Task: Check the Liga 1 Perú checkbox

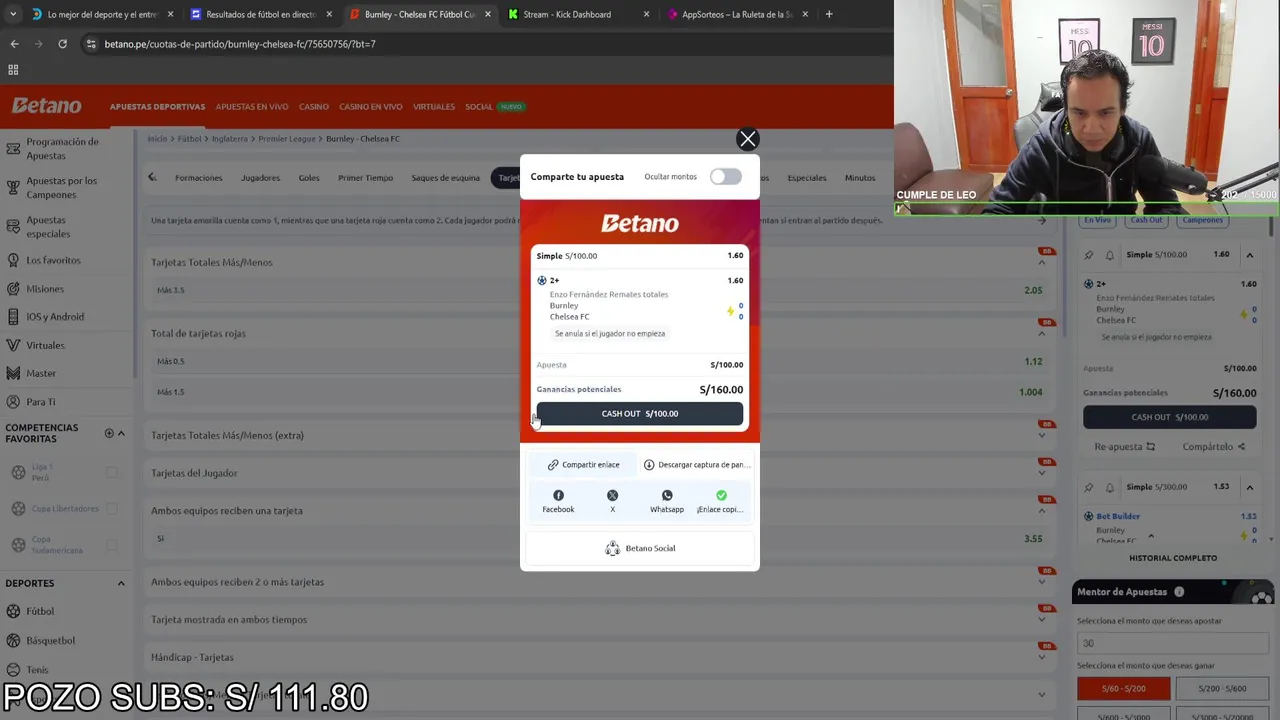Action: coord(112,472)
